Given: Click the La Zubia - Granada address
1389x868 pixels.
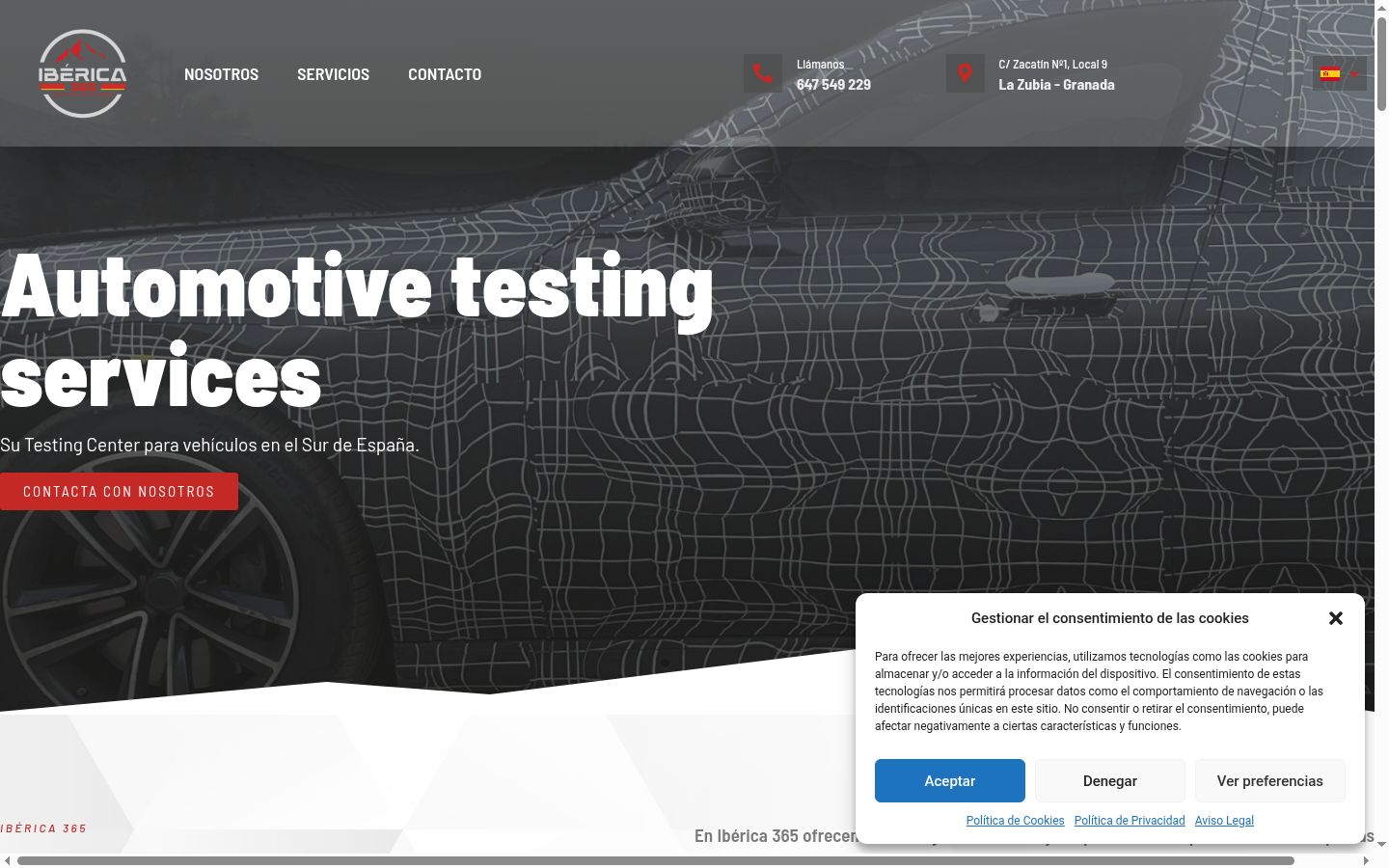Looking at the screenshot, I should click(x=1056, y=85).
